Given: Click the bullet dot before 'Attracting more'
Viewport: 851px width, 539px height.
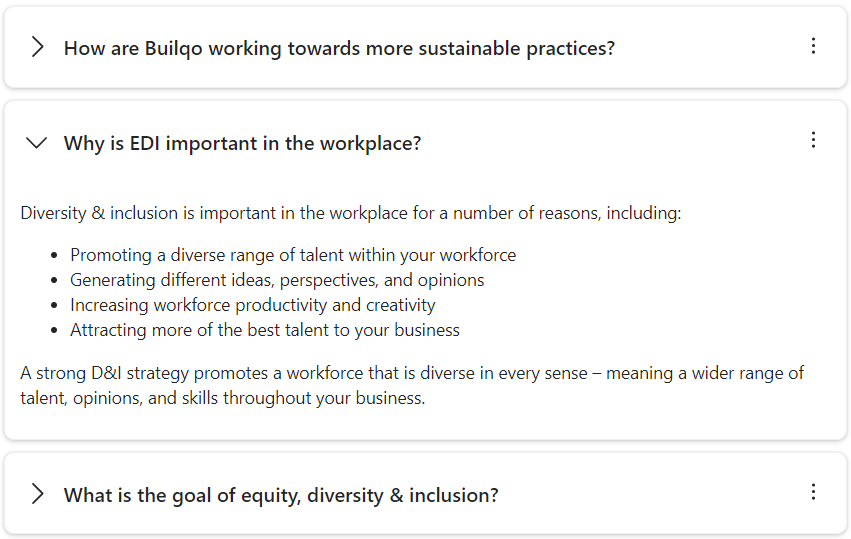Looking at the screenshot, I should tap(56, 331).
